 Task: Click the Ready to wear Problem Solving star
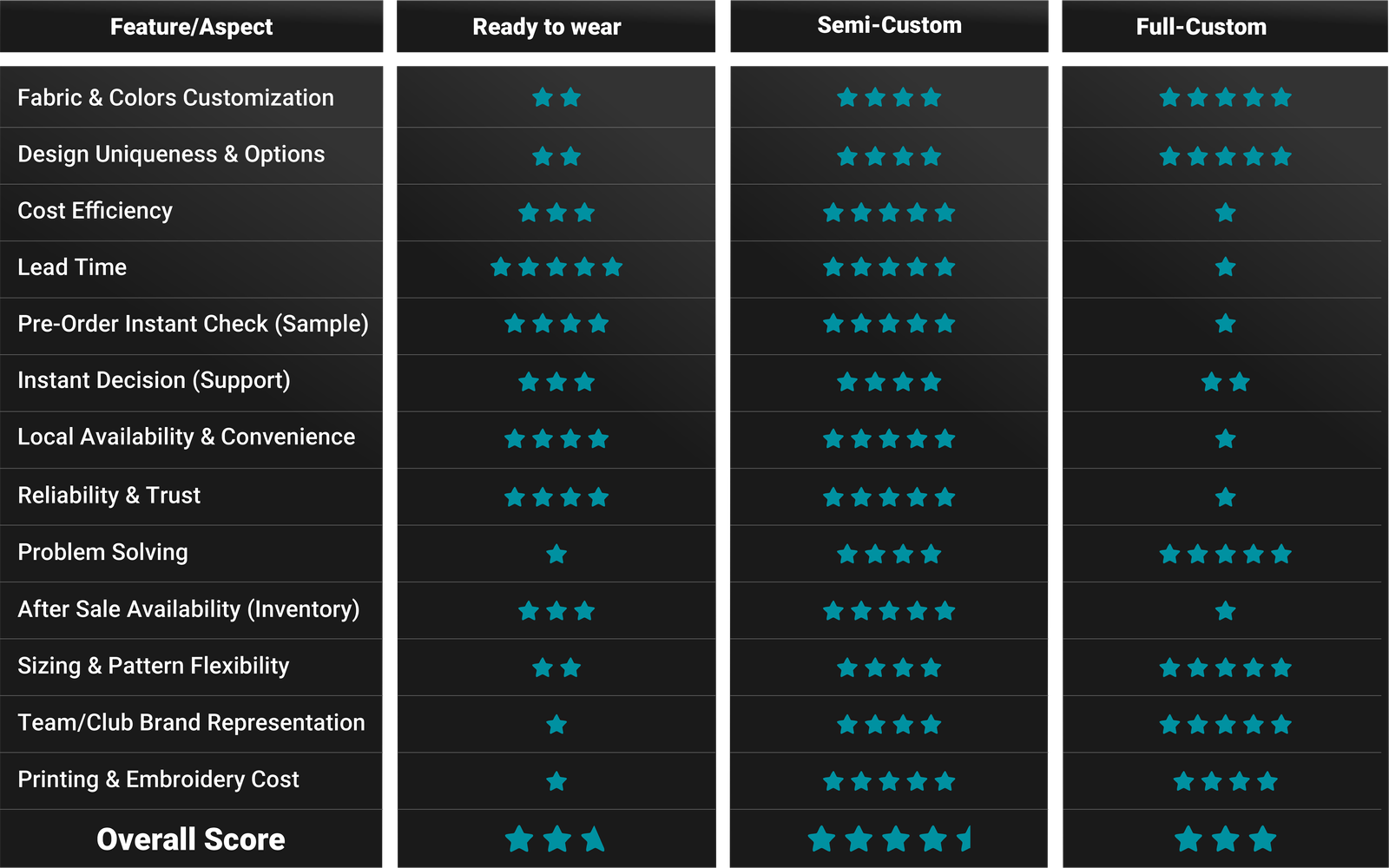point(556,554)
